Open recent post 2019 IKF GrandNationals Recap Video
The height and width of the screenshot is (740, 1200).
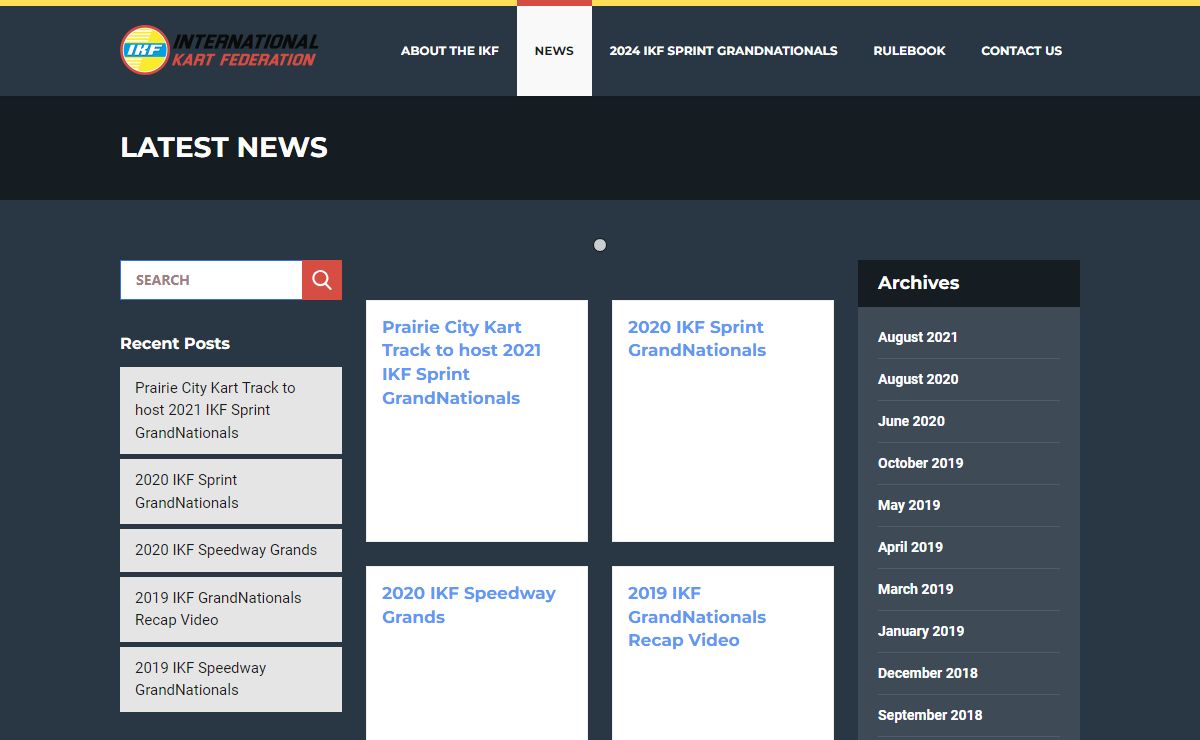tap(231, 609)
